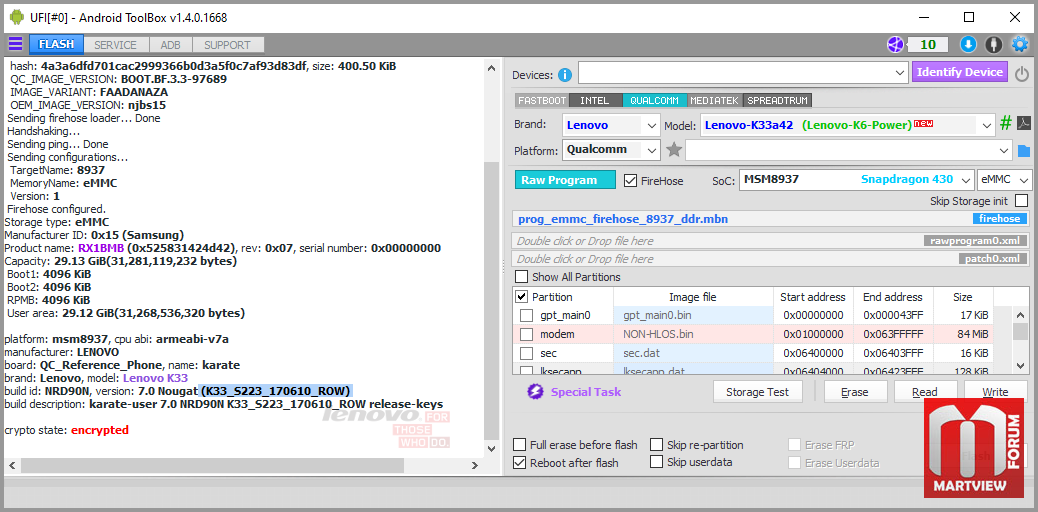This screenshot has height=512, width=1038.
Task: Select the INTEL platform tab
Action: (594, 101)
